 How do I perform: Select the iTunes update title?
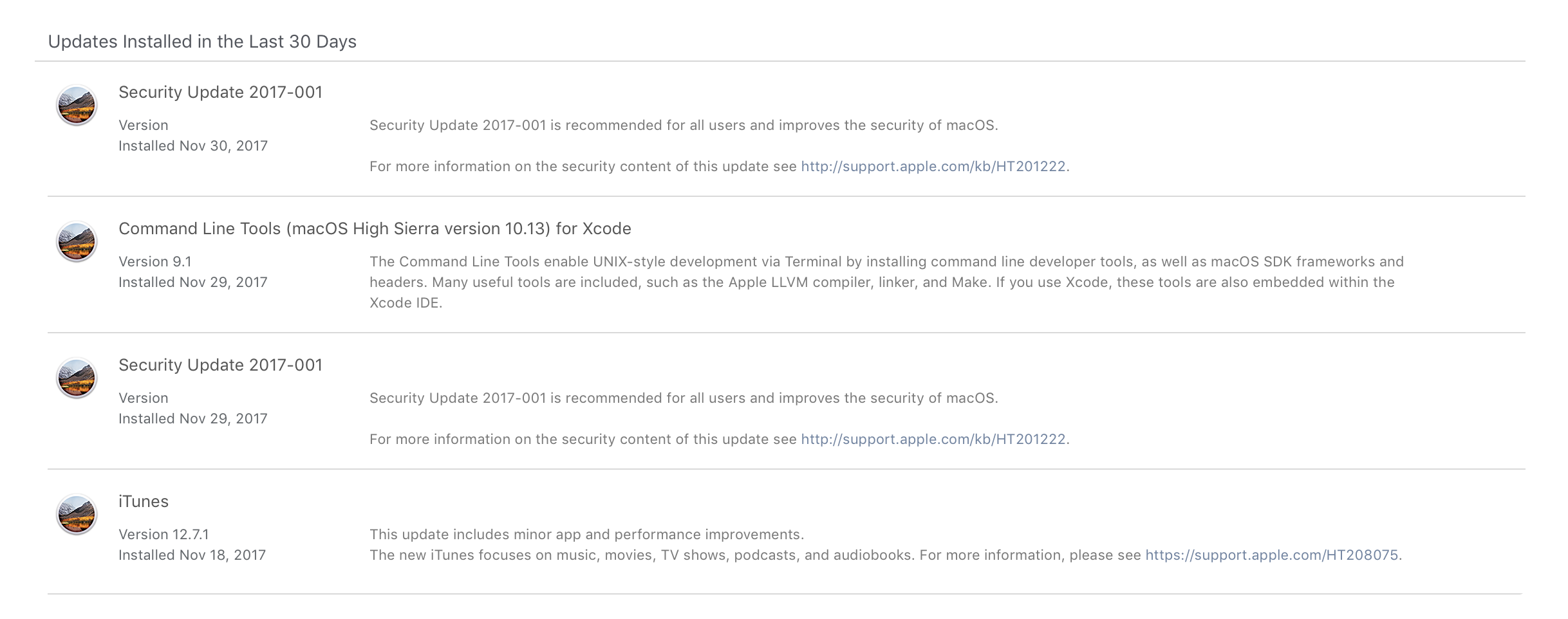pos(144,502)
